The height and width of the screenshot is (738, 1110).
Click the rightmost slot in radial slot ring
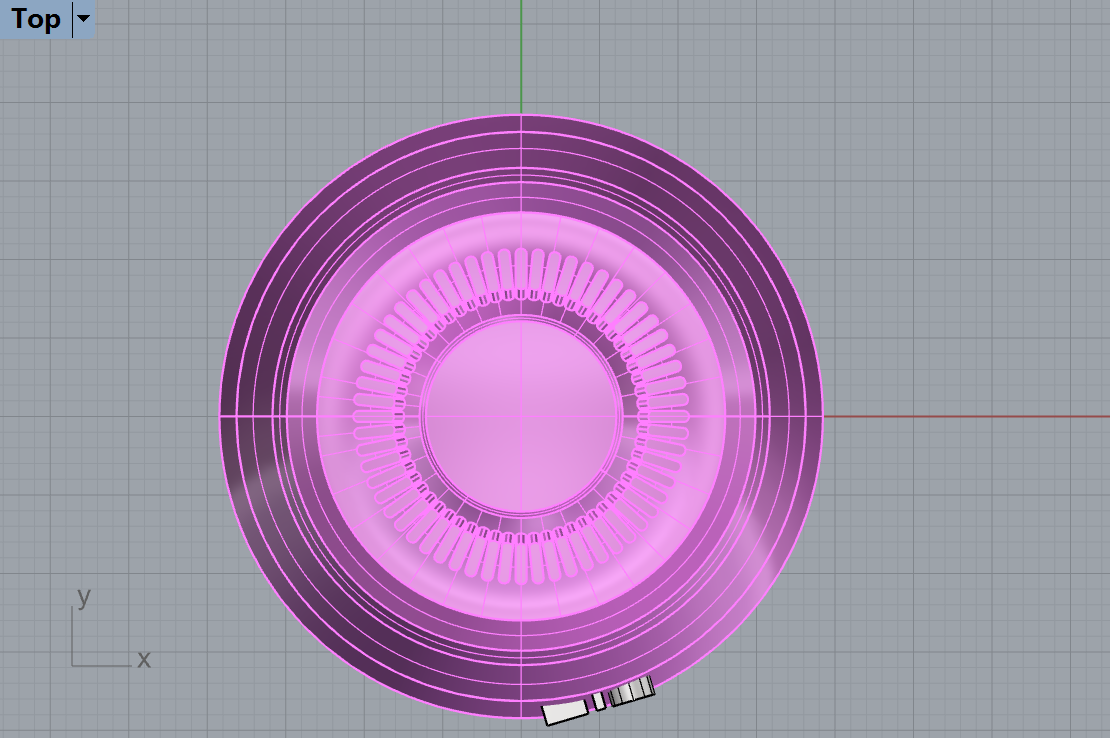click(x=670, y=416)
